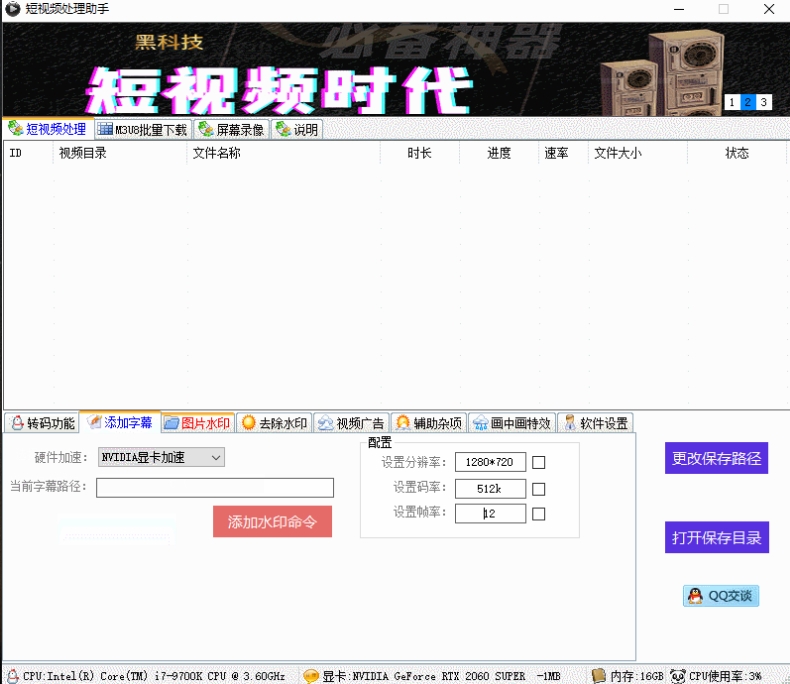
Task: Click QQ penguin icon on QQ交谈 button
Action: 695,596
